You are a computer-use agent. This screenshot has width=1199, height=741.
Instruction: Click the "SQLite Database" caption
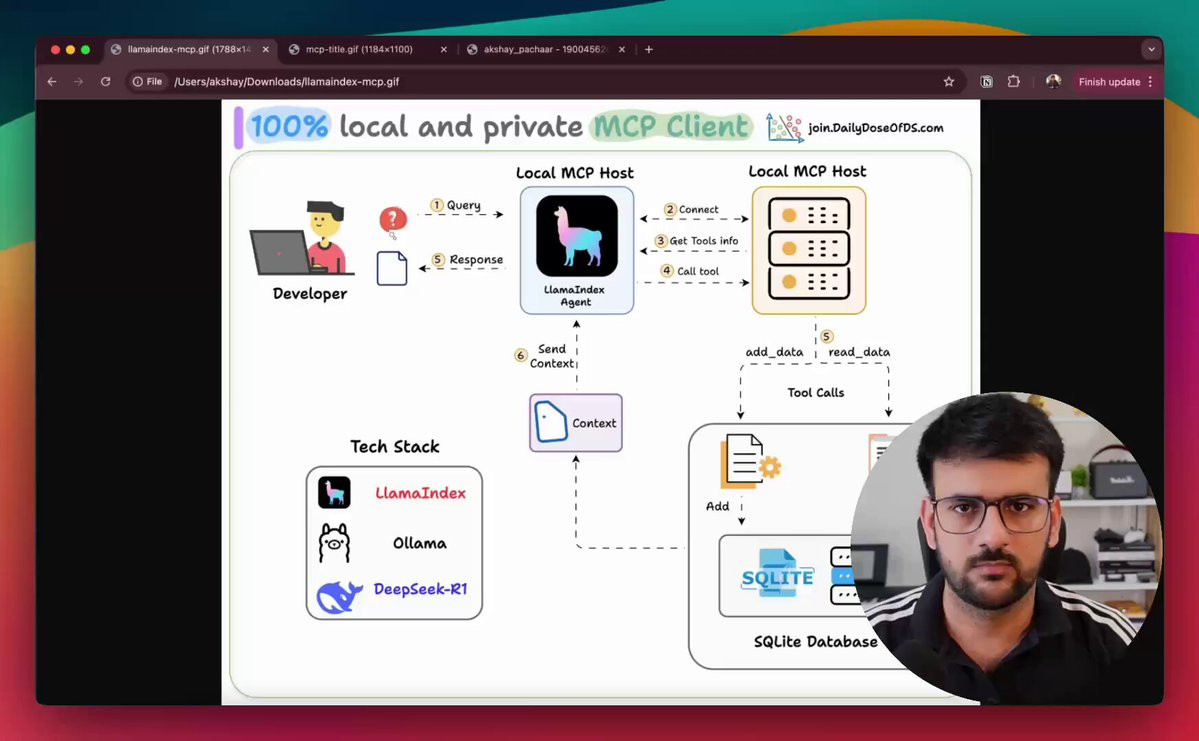point(816,642)
